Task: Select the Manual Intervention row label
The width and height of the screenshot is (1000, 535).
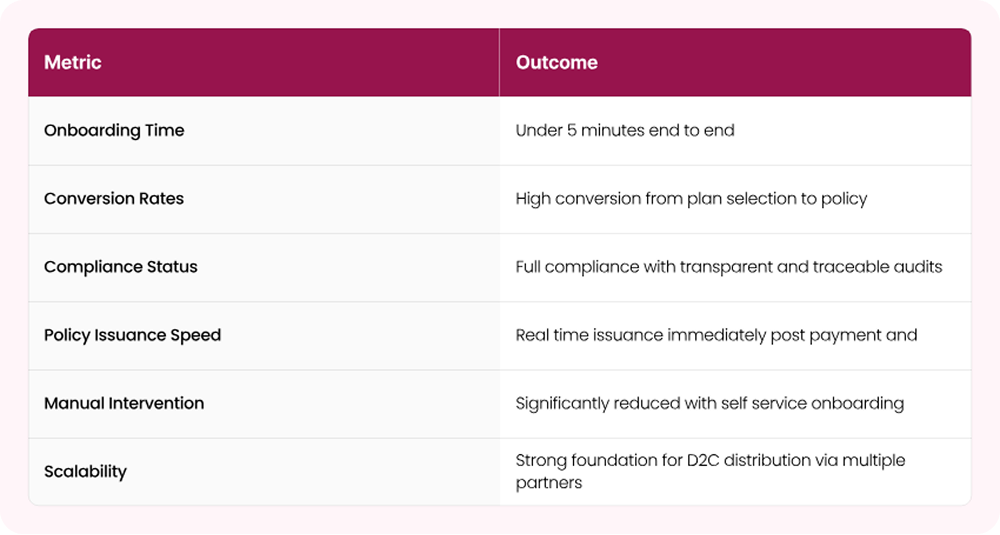Action: pos(124,403)
